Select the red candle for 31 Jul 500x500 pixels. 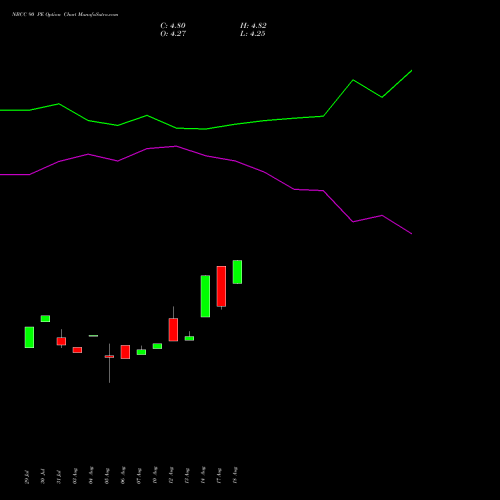pos(61,341)
